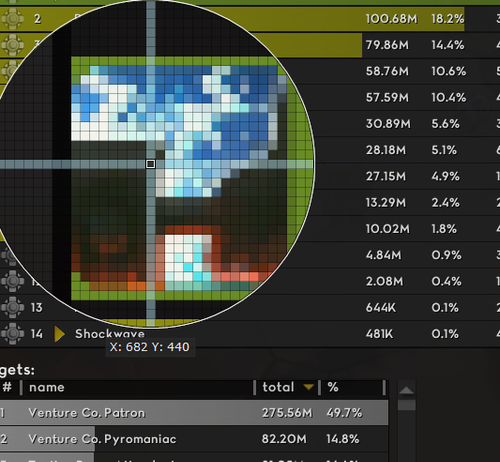Click the gear icon in row 2
Image resolution: width=500 pixels, height=462 pixels.
click(13, 19)
